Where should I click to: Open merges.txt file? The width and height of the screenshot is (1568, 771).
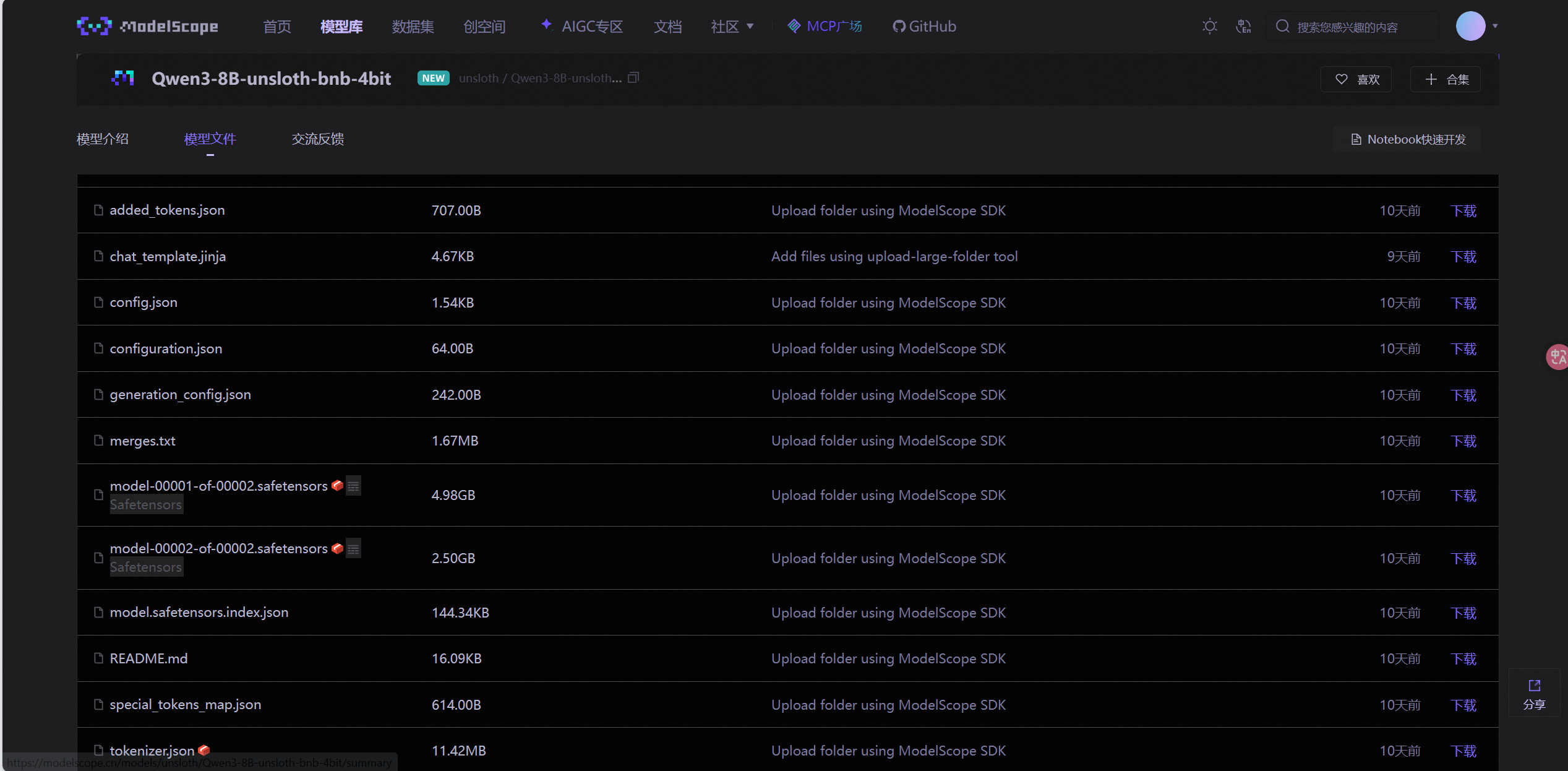[142, 441]
